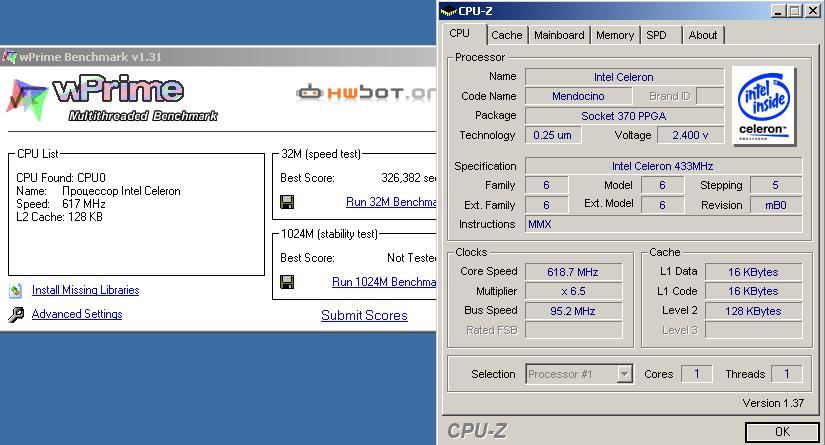The width and height of the screenshot is (825, 445).
Task: Click Submit Scores link
Action: click(364, 316)
